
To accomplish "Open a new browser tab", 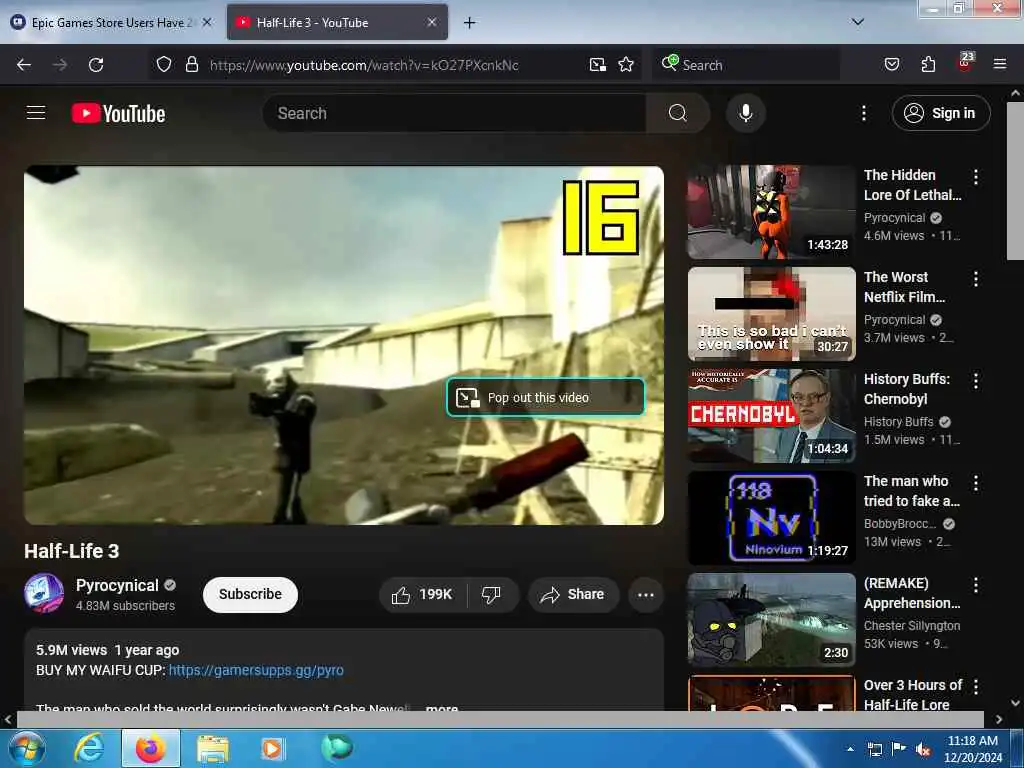I will pos(469,23).
